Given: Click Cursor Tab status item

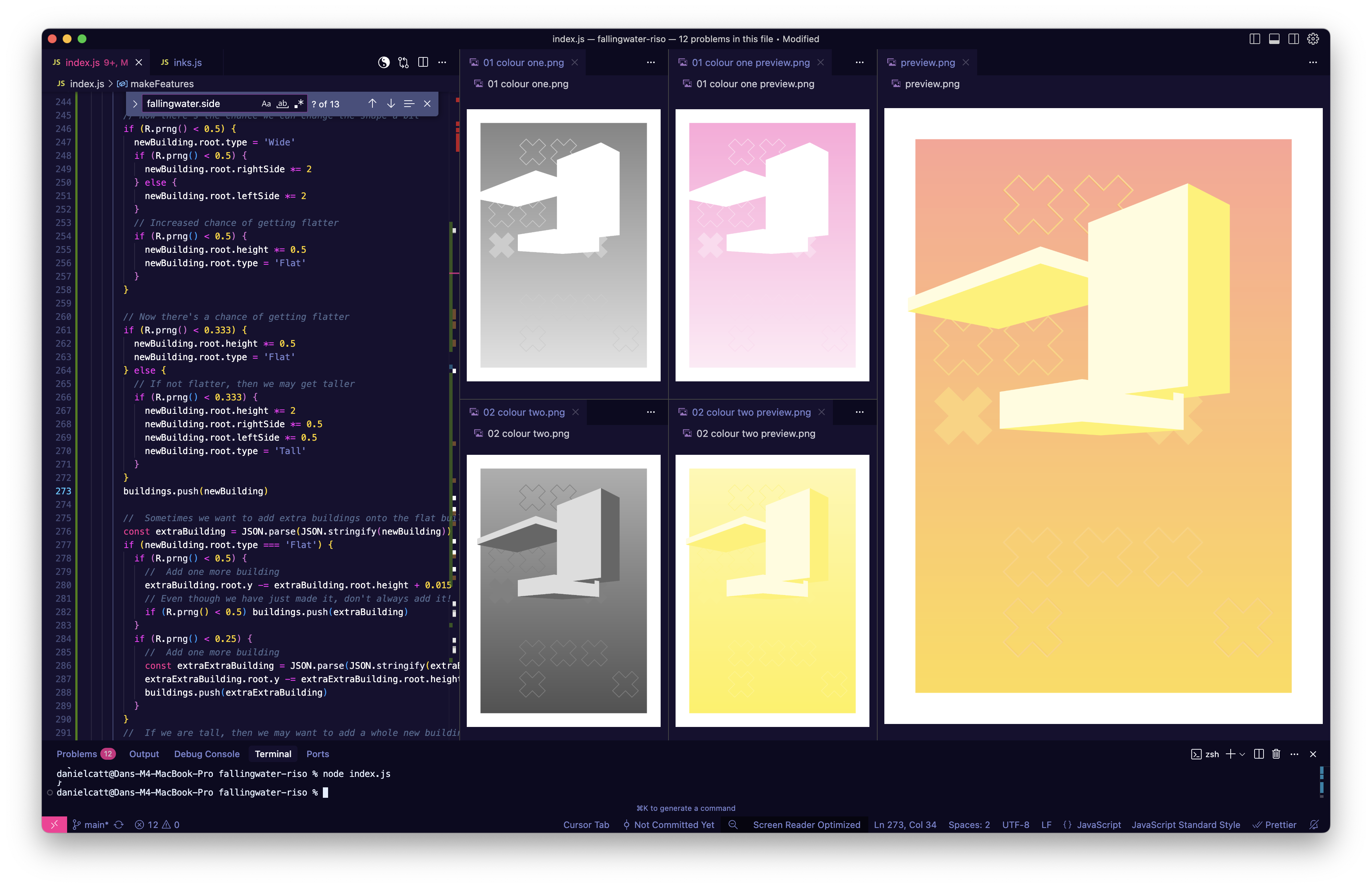Looking at the screenshot, I should pos(586,825).
